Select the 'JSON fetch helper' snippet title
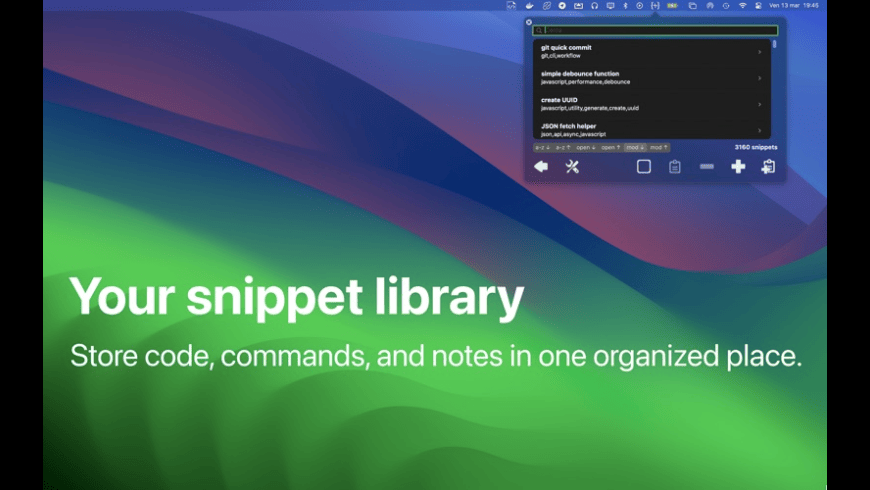The width and height of the screenshot is (870, 490). point(568,126)
